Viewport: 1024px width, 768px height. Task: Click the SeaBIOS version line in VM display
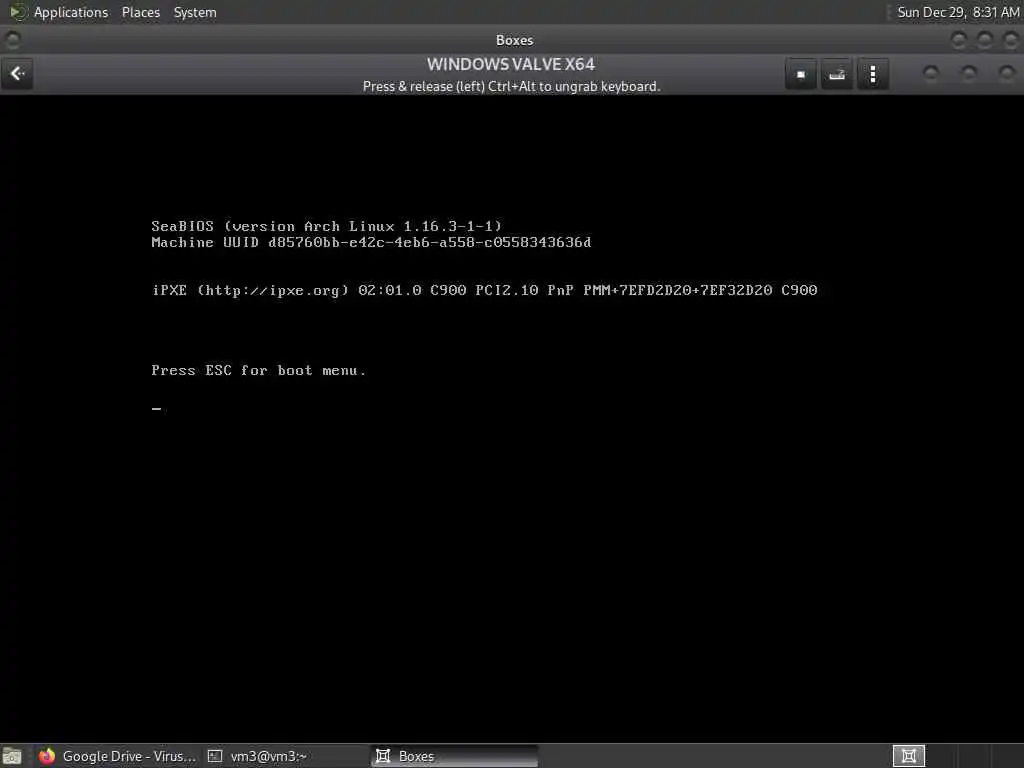(x=327, y=226)
